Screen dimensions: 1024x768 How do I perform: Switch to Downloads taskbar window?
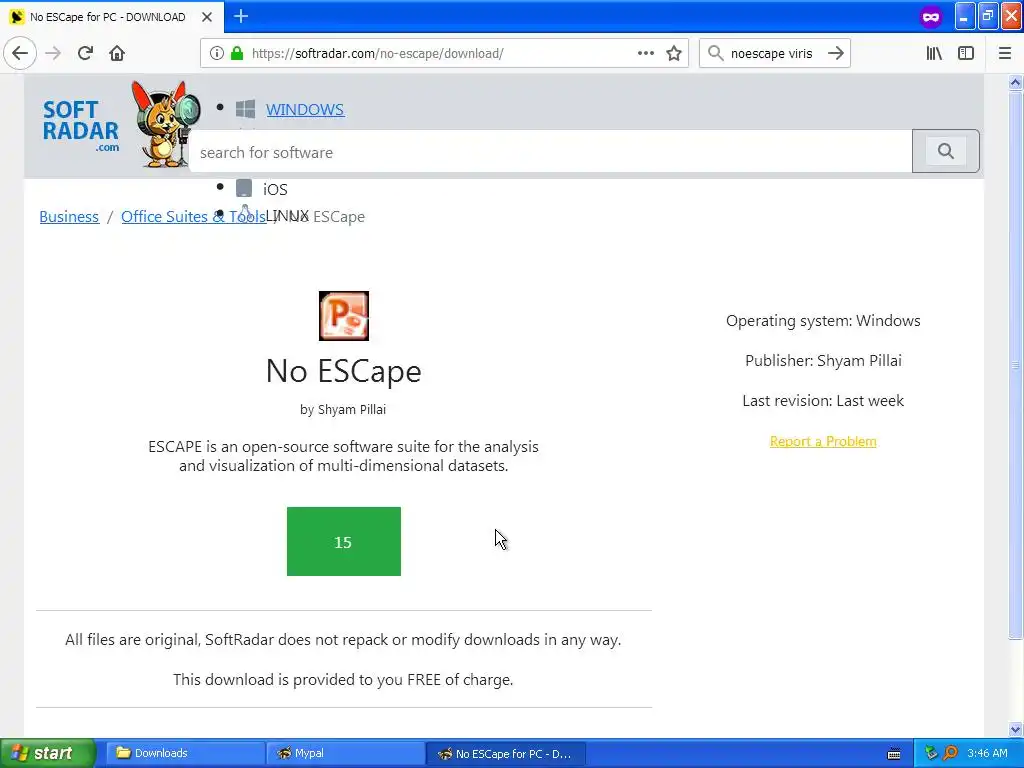tap(185, 753)
